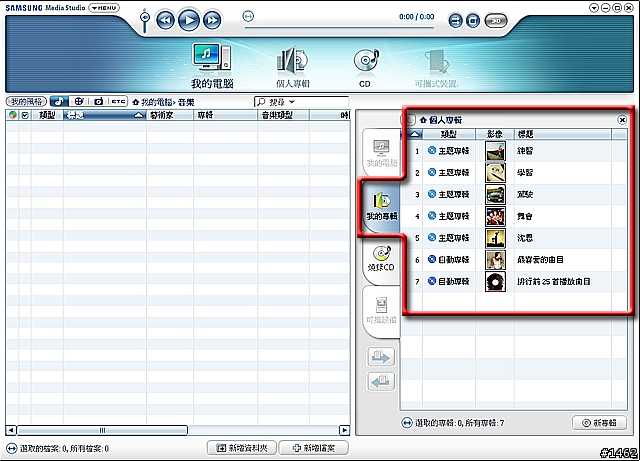The image size is (640, 461).
Task: Click the 沈思 album title
Action: coord(524,238)
